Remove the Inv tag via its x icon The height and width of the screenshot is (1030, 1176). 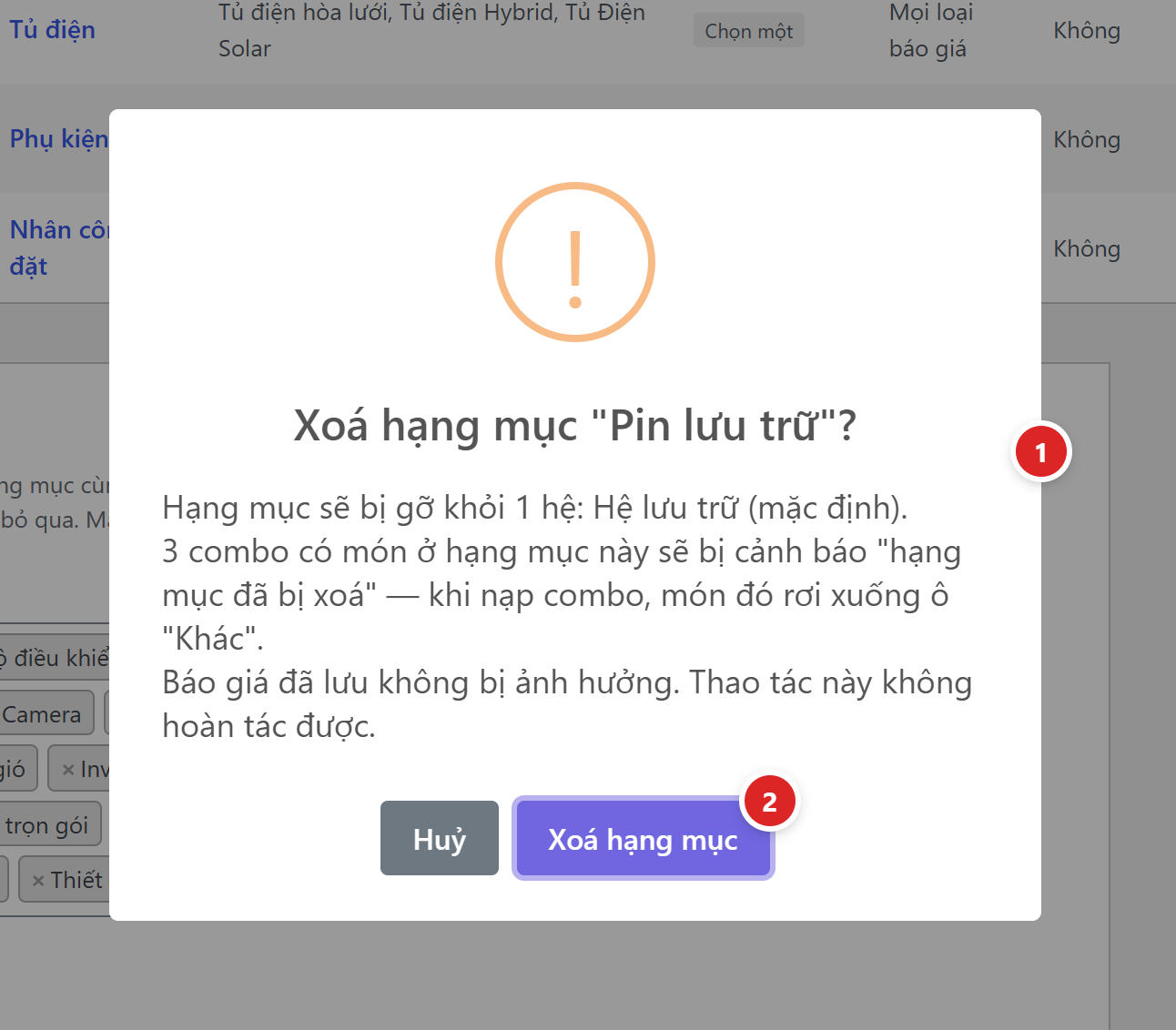(x=68, y=770)
